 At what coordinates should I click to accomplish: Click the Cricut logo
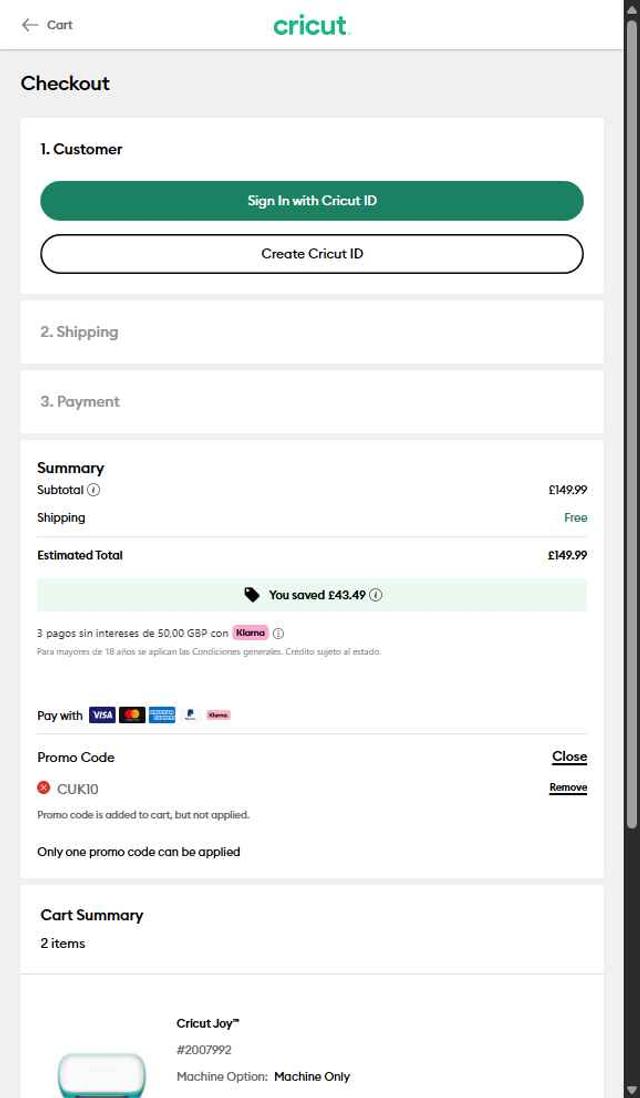point(310,25)
